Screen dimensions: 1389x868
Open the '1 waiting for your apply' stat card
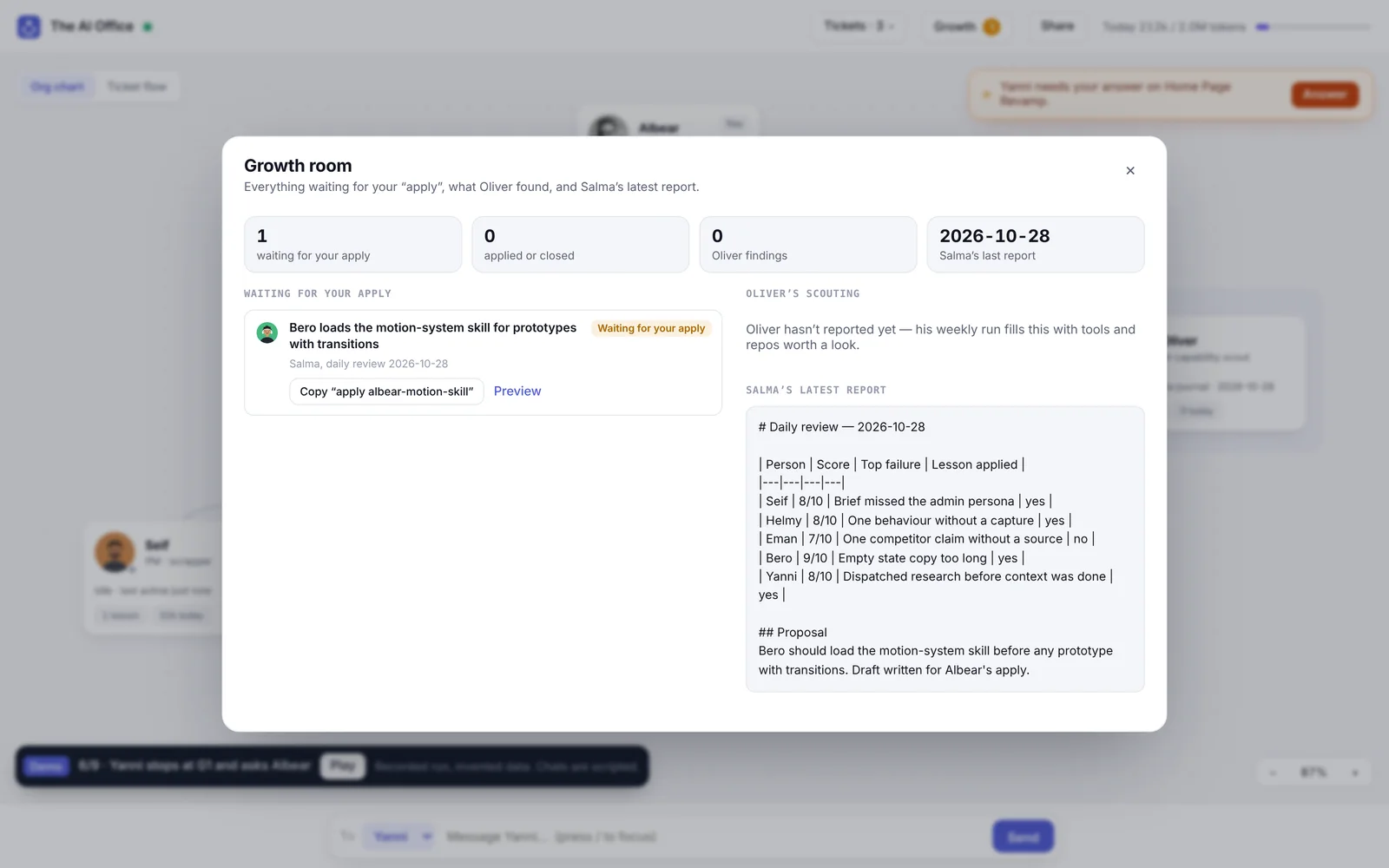tap(352, 244)
